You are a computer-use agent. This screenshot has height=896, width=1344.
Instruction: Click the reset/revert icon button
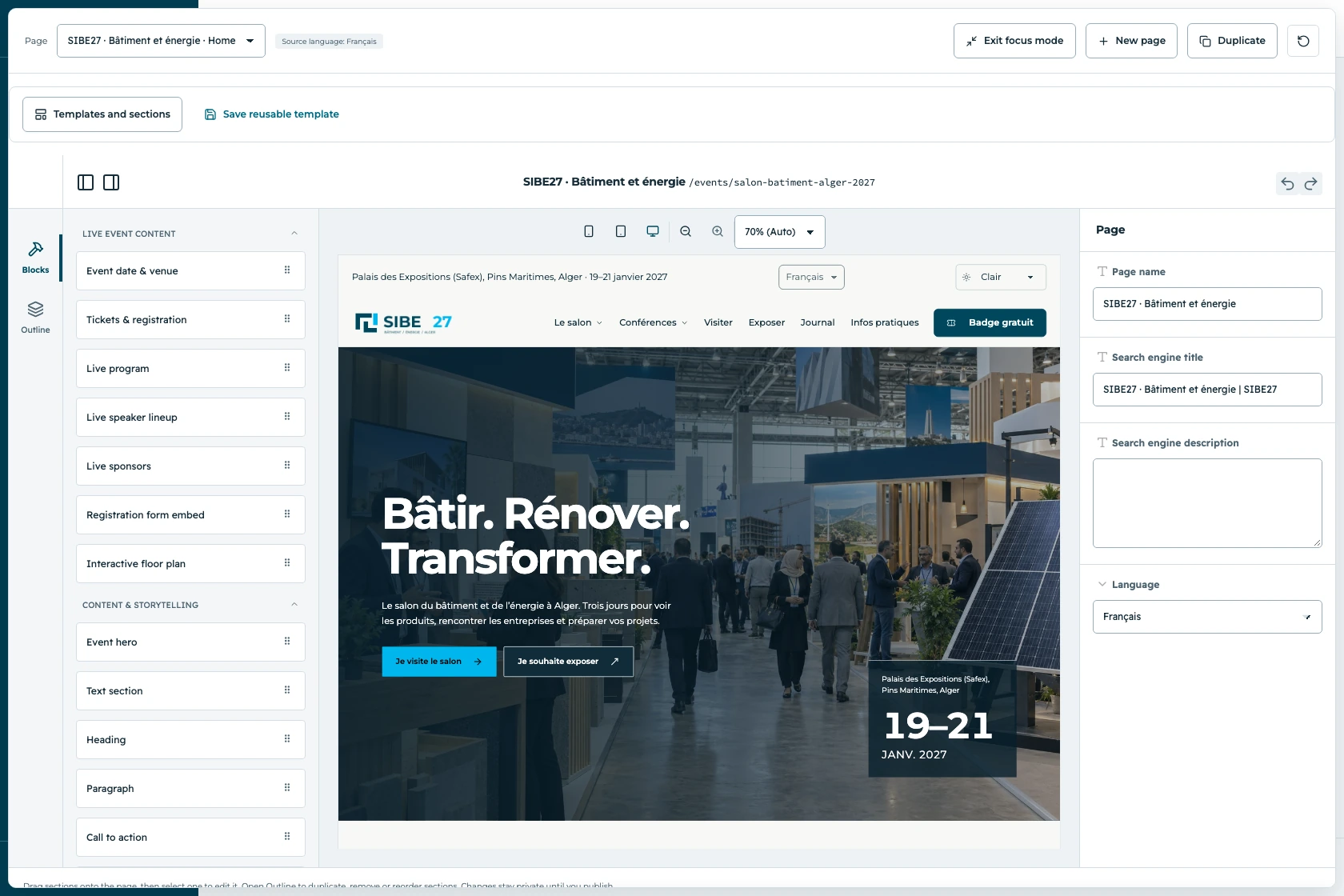[x=1303, y=41]
